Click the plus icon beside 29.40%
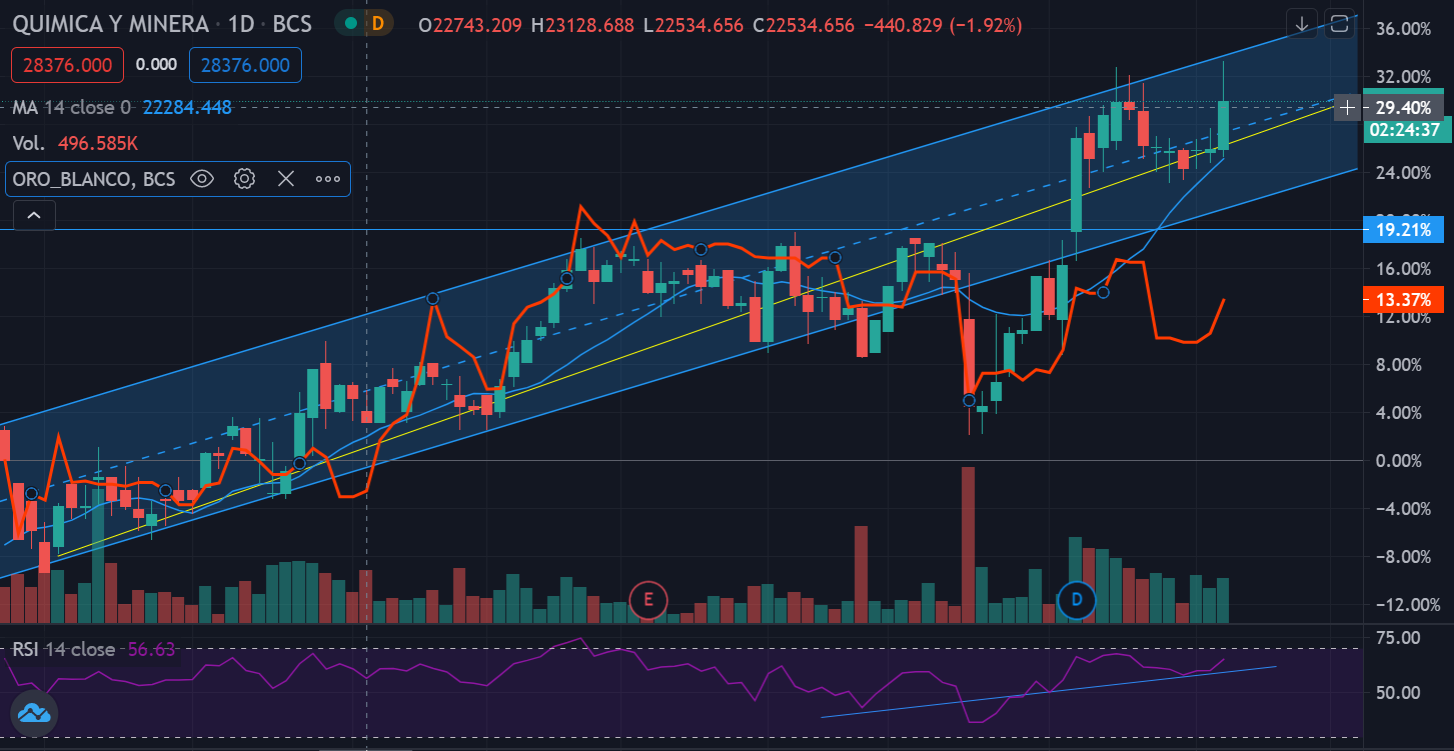 [1347, 107]
